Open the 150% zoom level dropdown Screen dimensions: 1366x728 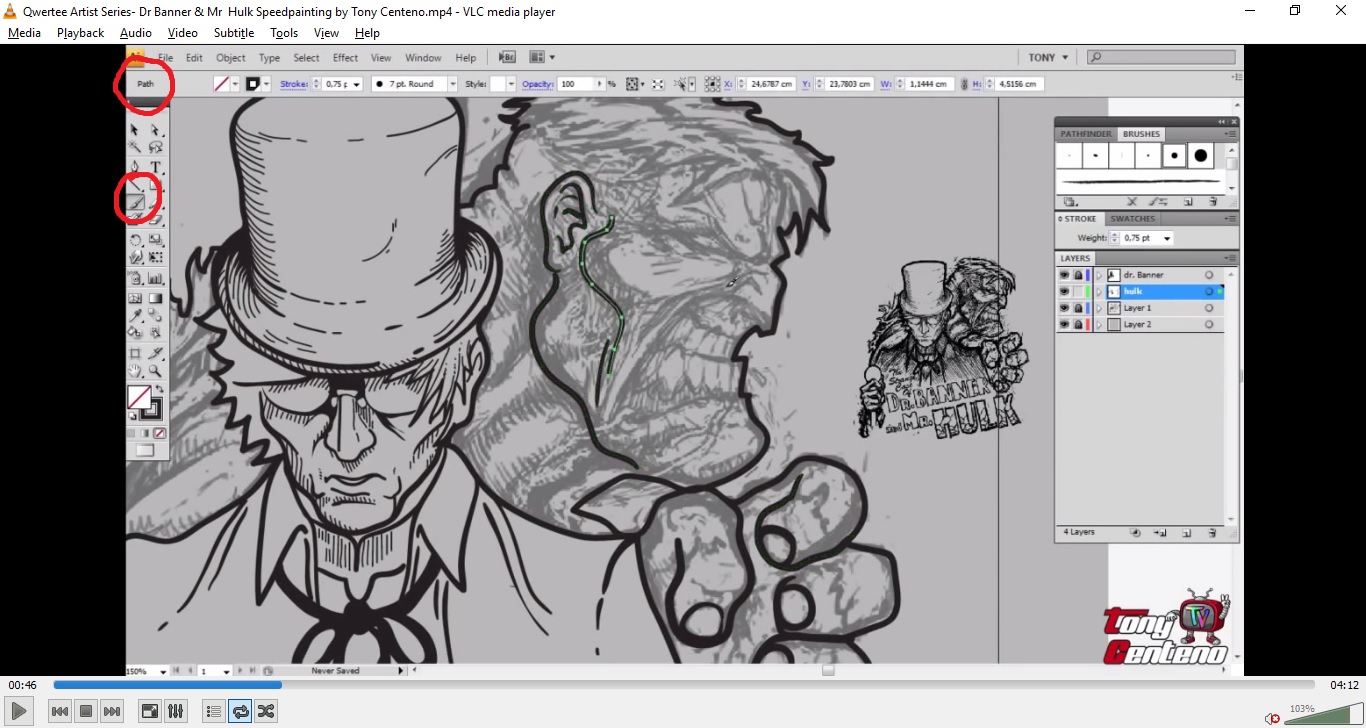coord(164,671)
